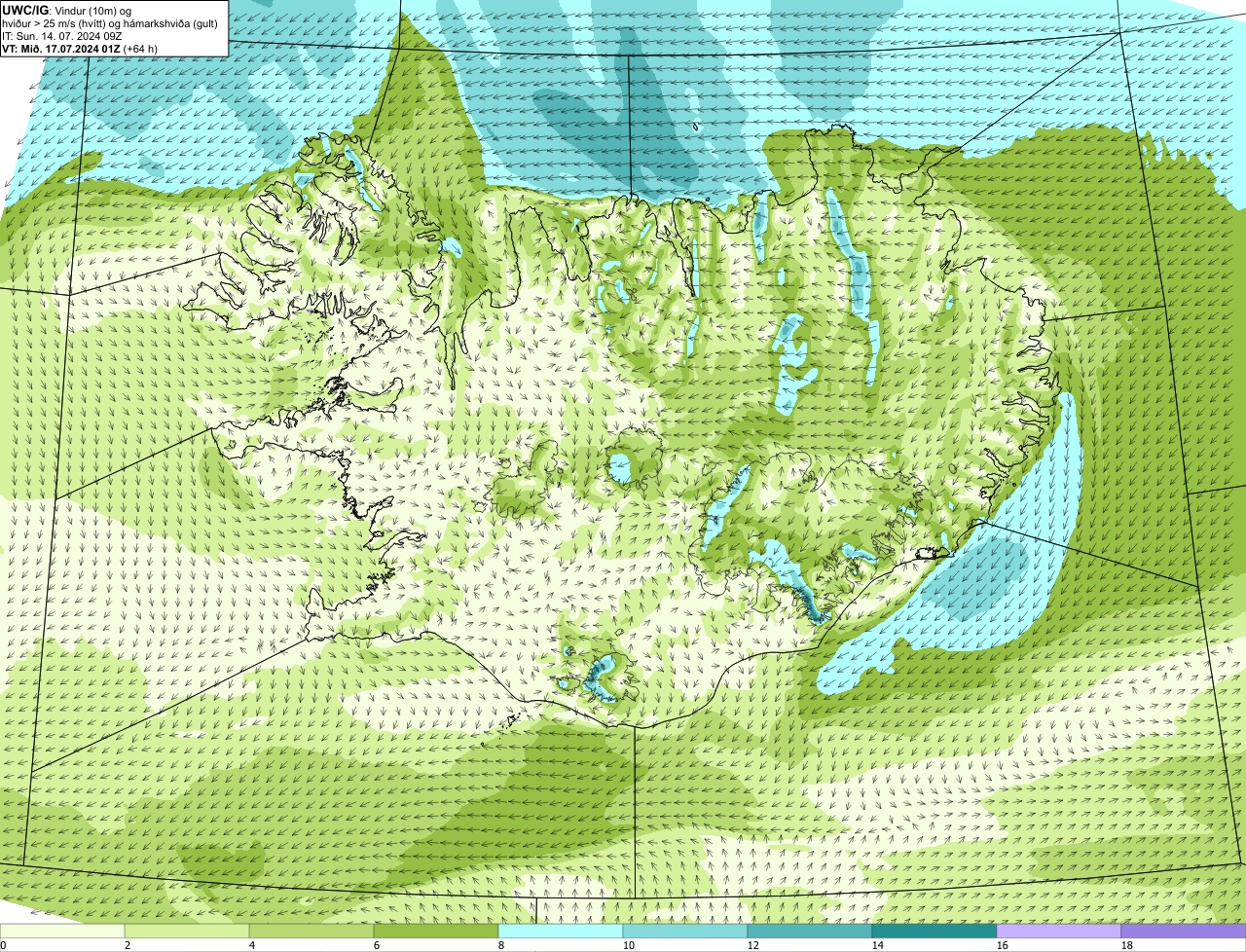
Task: Click the '16' label on the legend scale
Action: (1003, 945)
